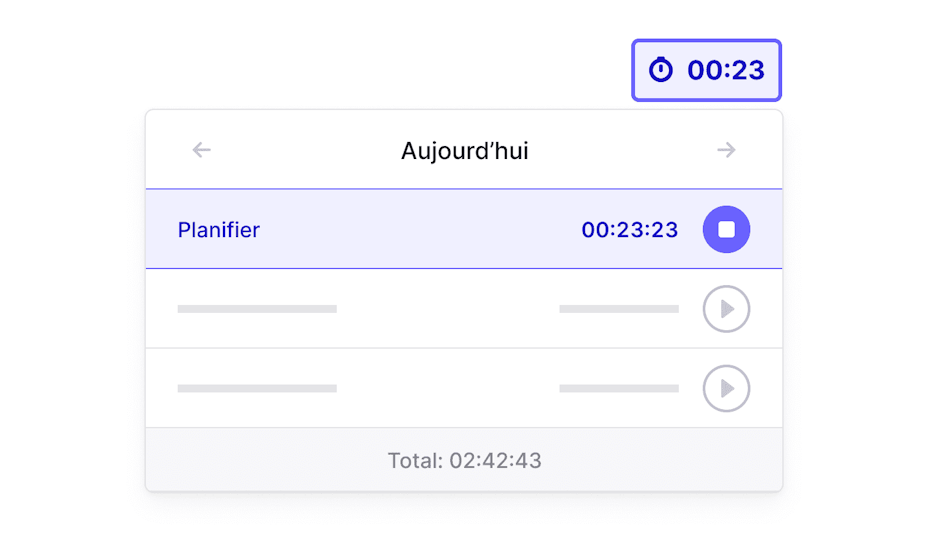Go to previous day with left arrow
This screenshot has height=533, width=928.
pyautogui.click(x=202, y=150)
